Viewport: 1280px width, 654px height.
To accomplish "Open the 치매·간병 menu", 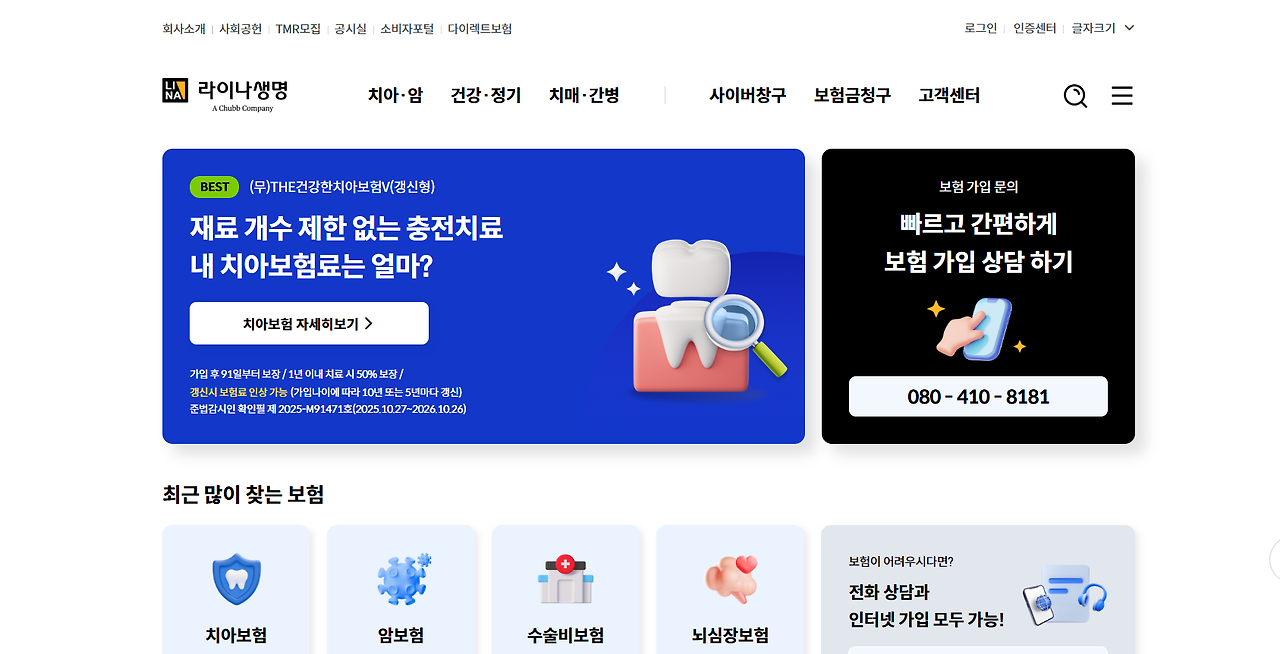I will coord(584,95).
